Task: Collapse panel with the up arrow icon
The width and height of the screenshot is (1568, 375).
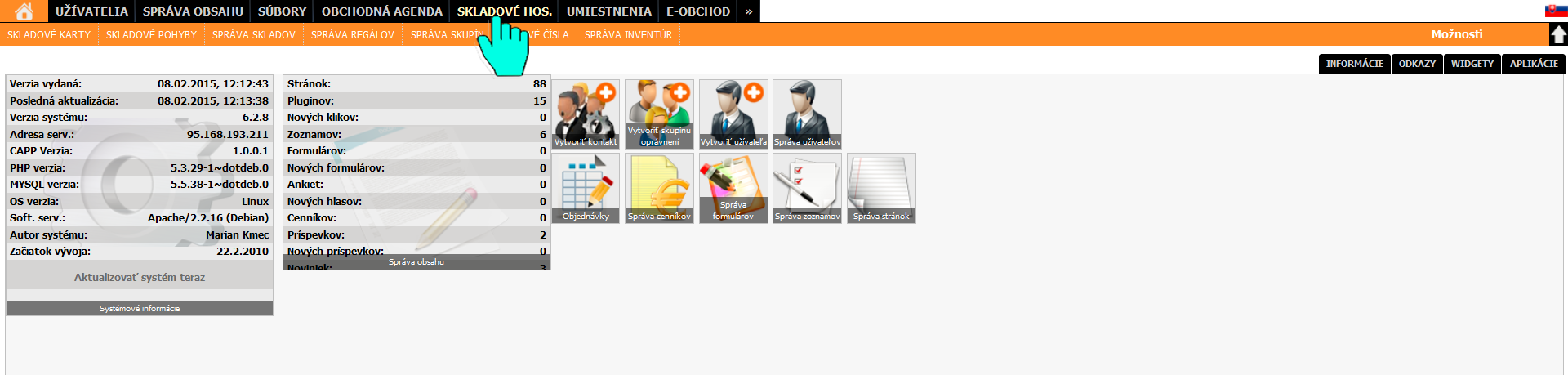Action: [x=1558, y=34]
